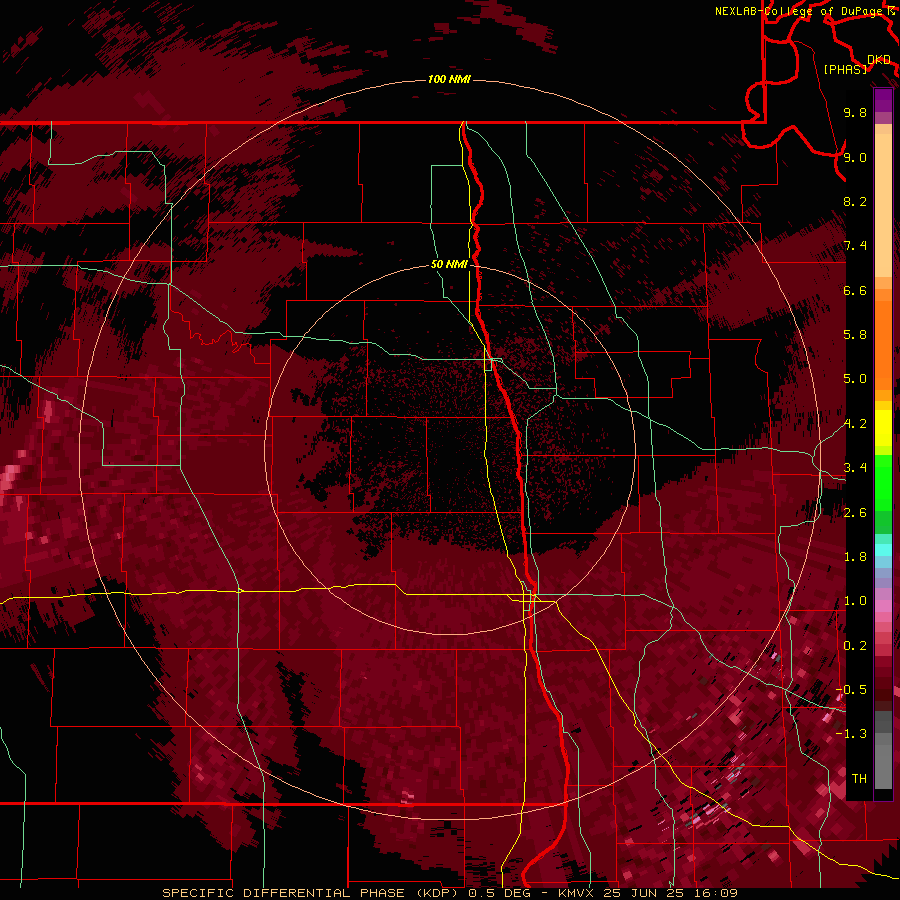Image resolution: width=900 pixels, height=900 pixels.
Task: Click the 1.8 legend value
Action: click(x=855, y=557)
